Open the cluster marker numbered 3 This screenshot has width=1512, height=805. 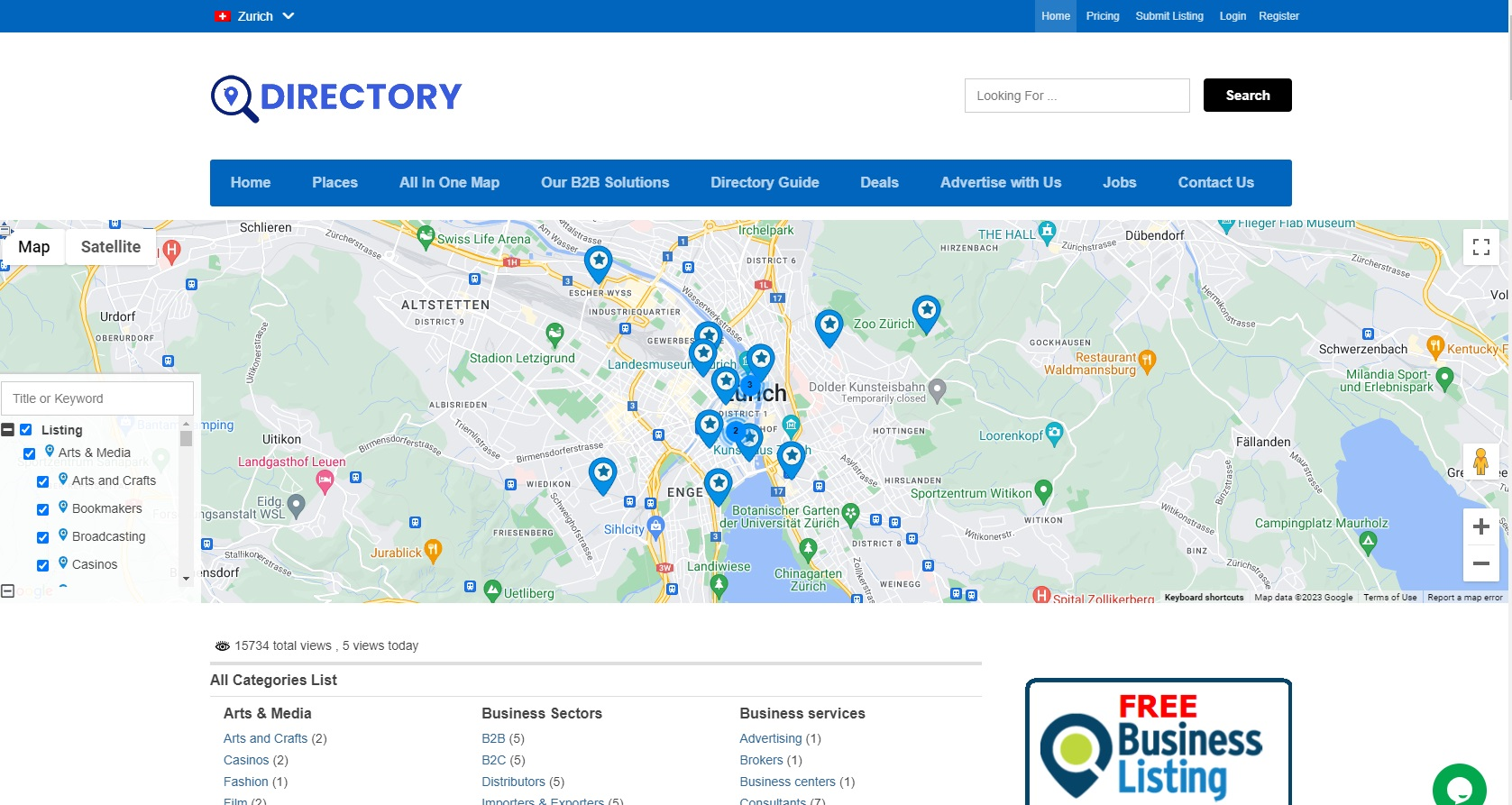749,385
